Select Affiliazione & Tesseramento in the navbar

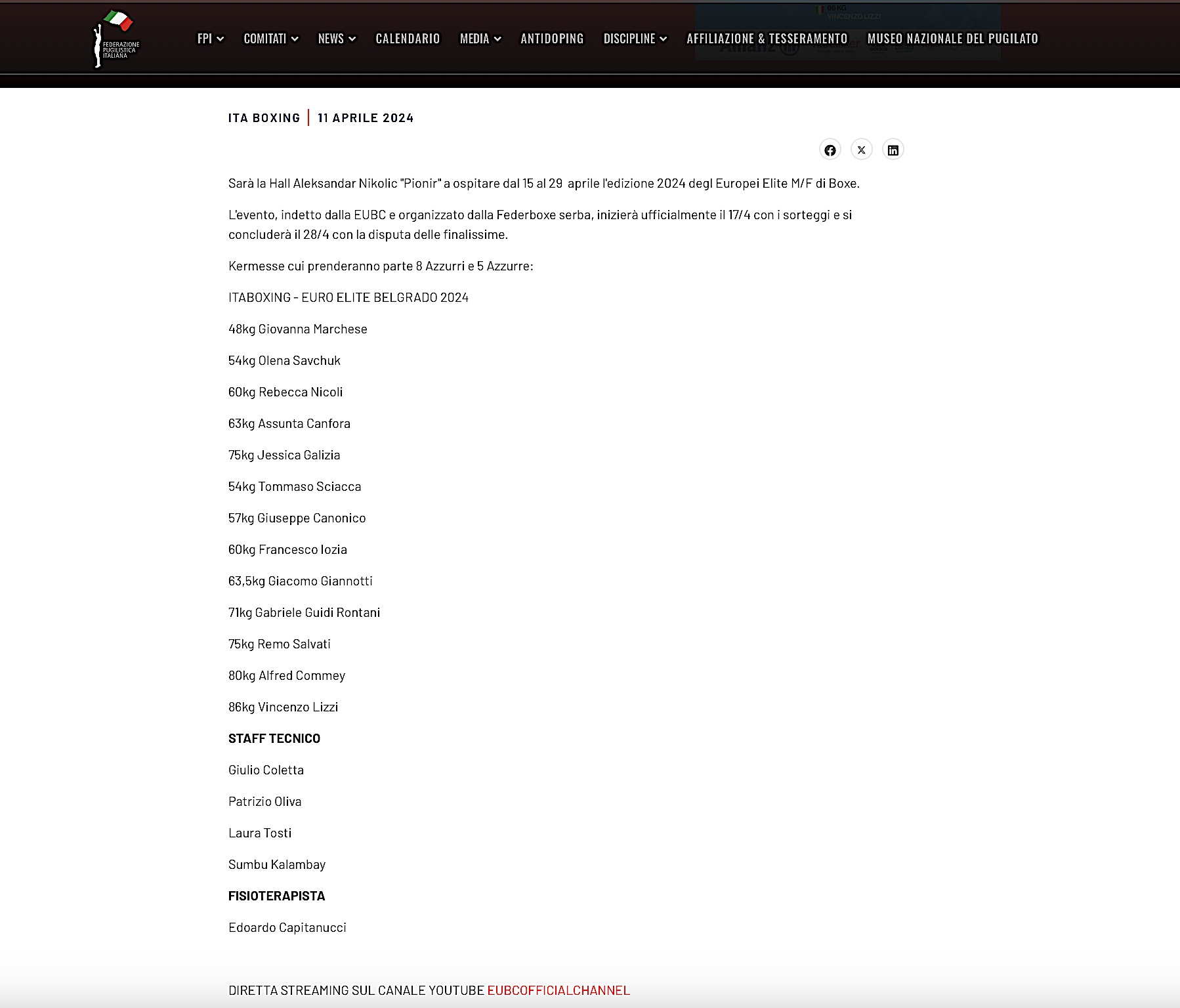click(x=767, y=39)
